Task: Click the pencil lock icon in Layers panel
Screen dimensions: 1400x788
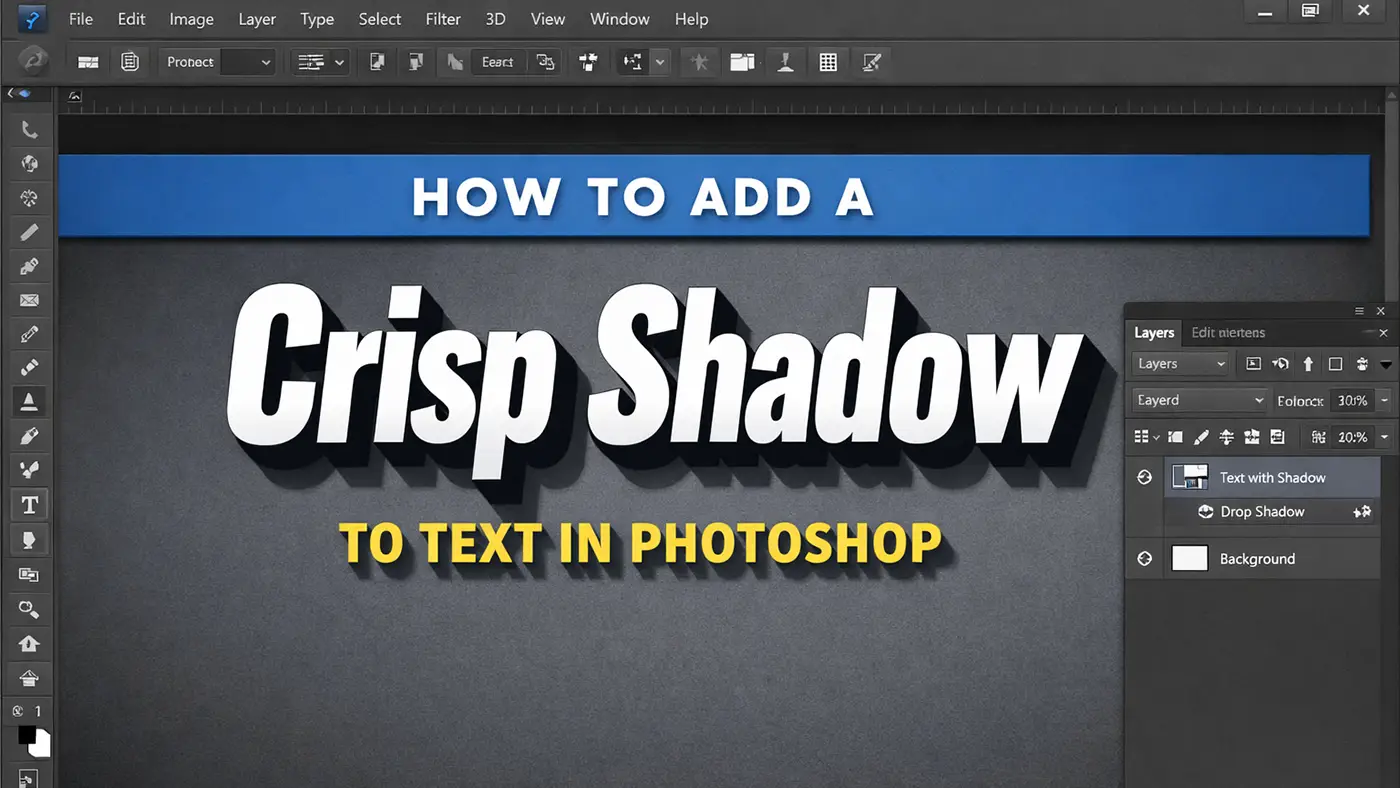Action: tap(1201, 437)
